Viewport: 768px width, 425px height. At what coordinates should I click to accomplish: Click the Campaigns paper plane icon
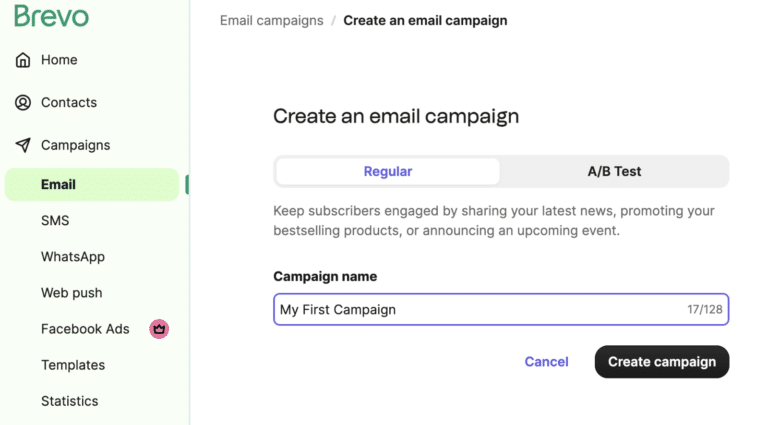[x=23, y=145]
